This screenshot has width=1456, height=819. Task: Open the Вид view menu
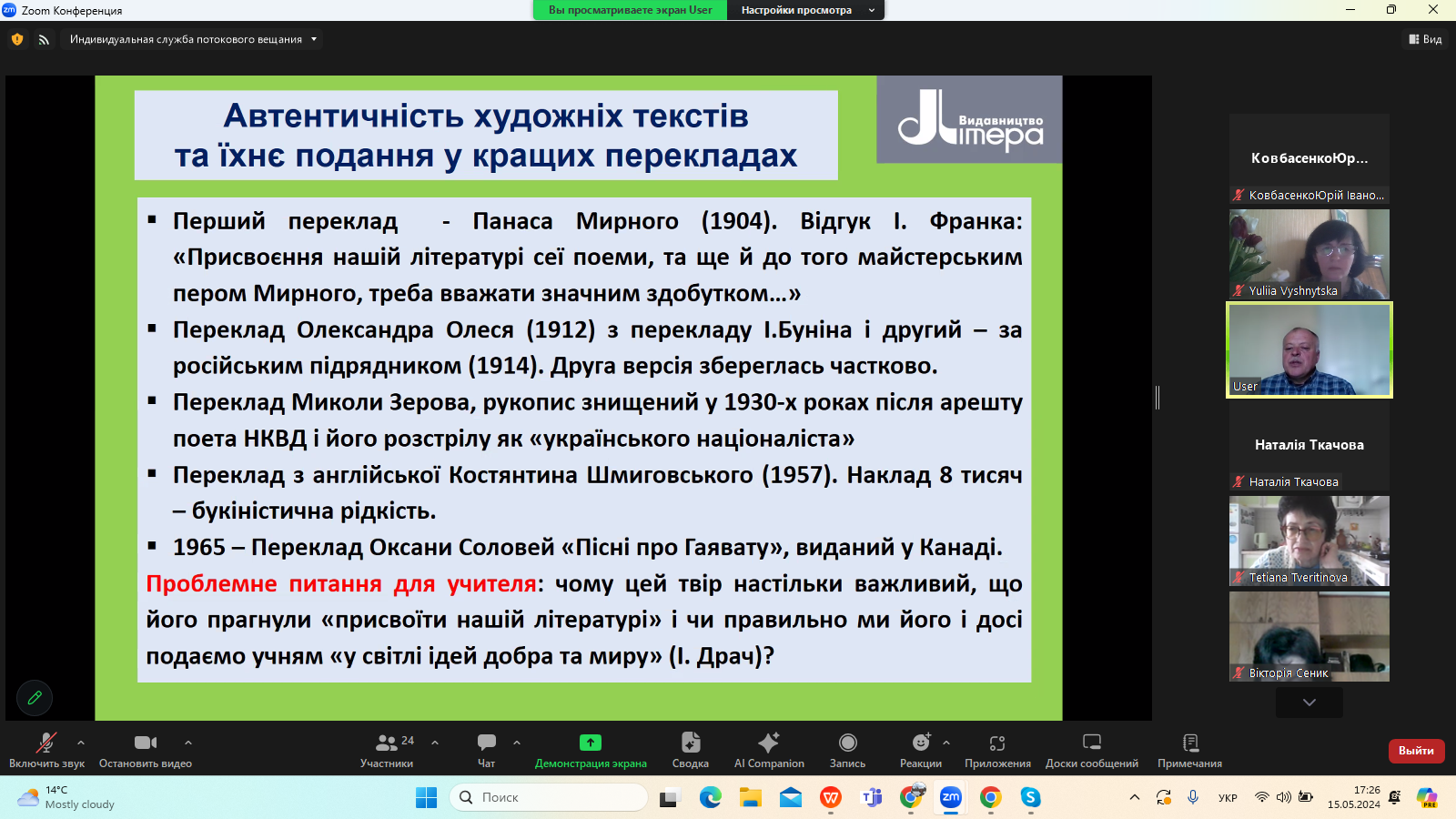coord(1426,39)
